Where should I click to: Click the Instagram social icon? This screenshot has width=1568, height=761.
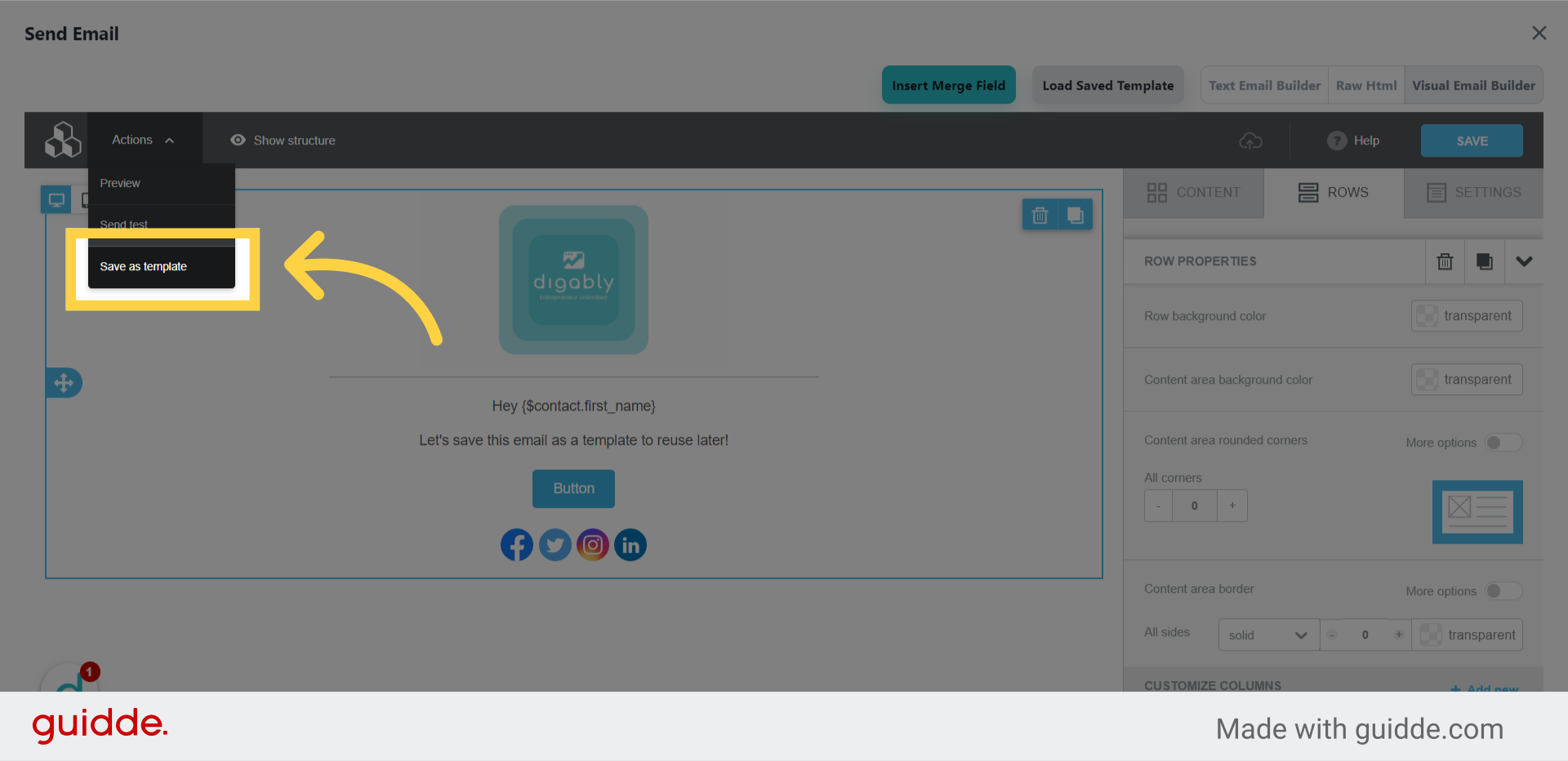click(x=593, y=545)
